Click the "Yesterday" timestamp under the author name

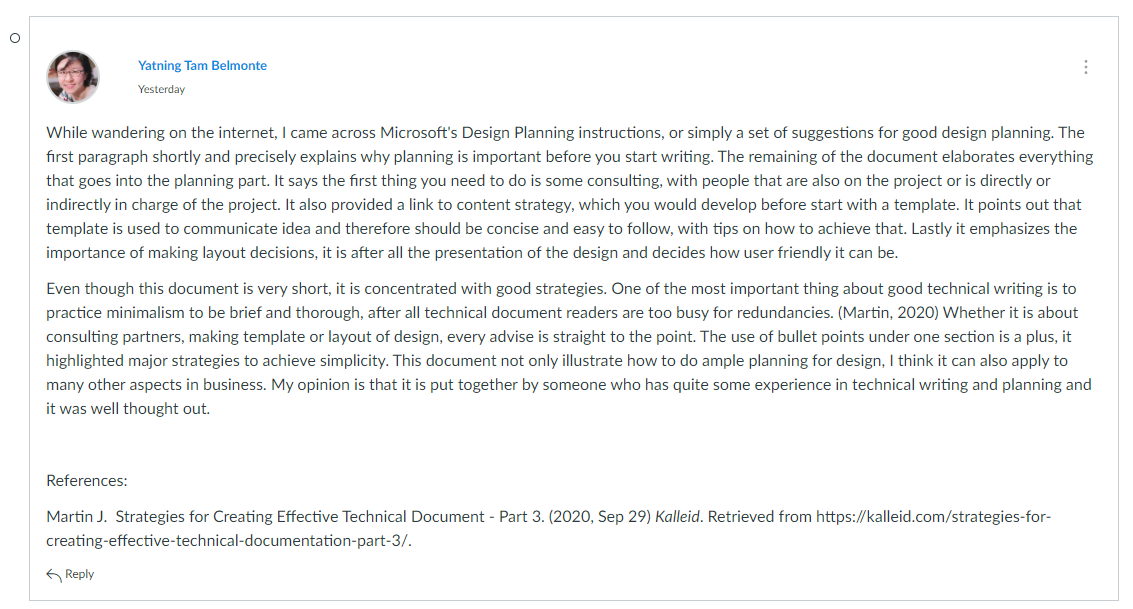point(161,89)
